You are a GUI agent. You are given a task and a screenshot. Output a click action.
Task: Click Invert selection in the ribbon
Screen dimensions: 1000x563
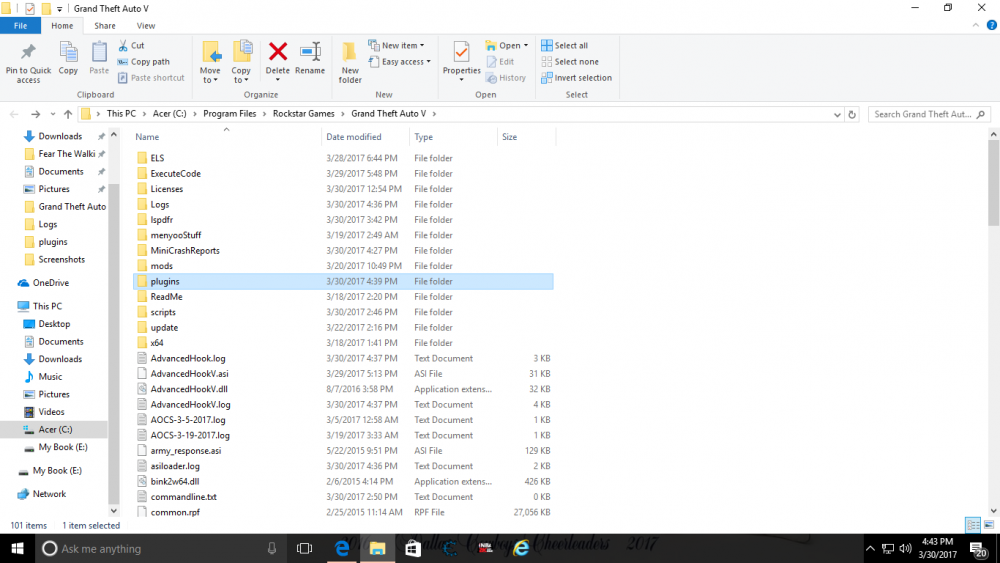576,78
